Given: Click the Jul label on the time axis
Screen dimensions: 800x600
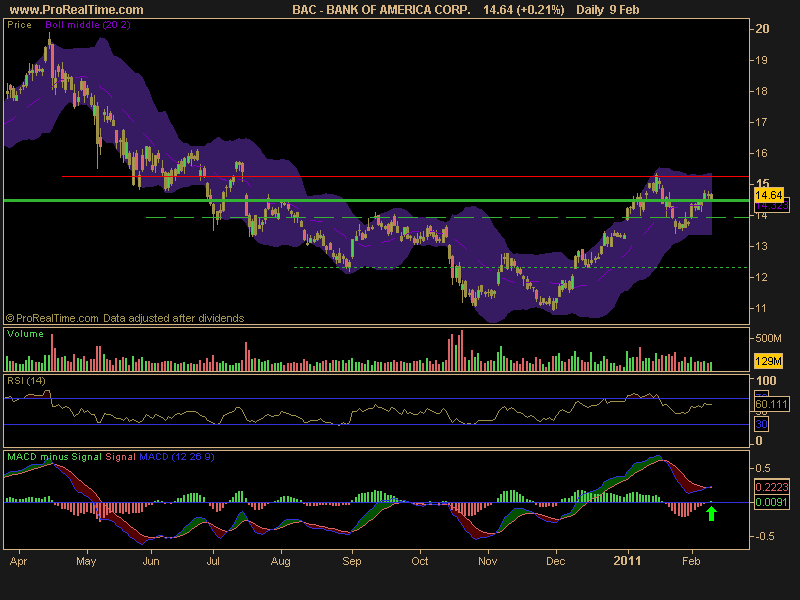Looking at the screenshot, I should (x=213, y=562).
